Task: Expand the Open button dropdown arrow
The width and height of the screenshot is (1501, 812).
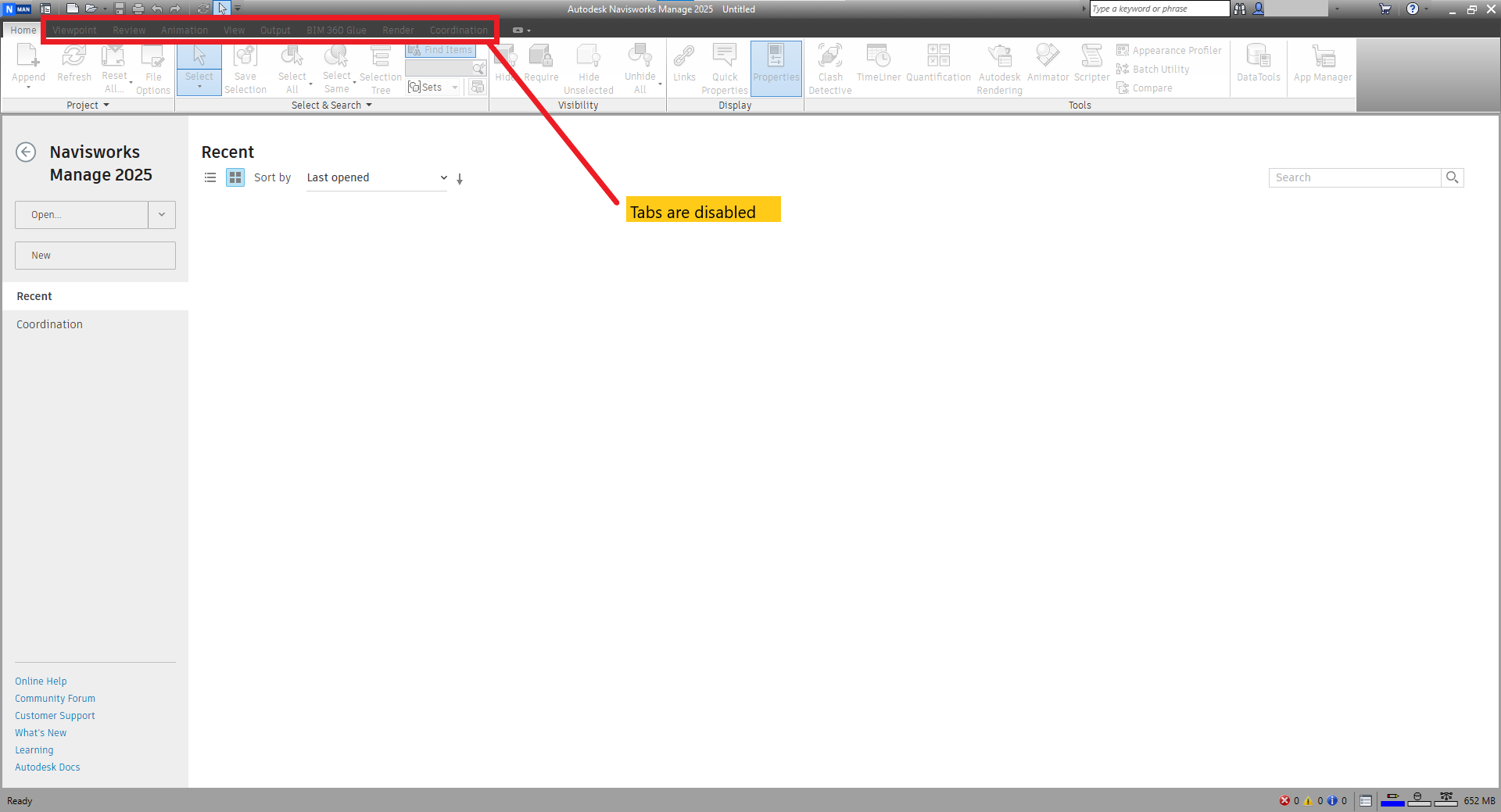Action: coord(162,214)
